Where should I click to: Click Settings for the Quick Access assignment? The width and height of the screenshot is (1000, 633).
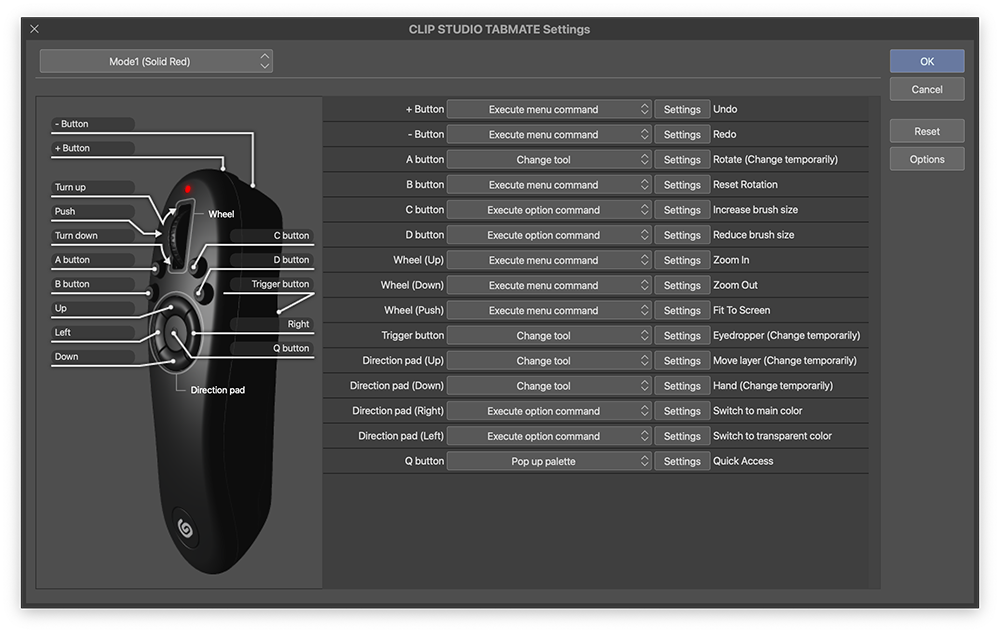tap(681, 460)
